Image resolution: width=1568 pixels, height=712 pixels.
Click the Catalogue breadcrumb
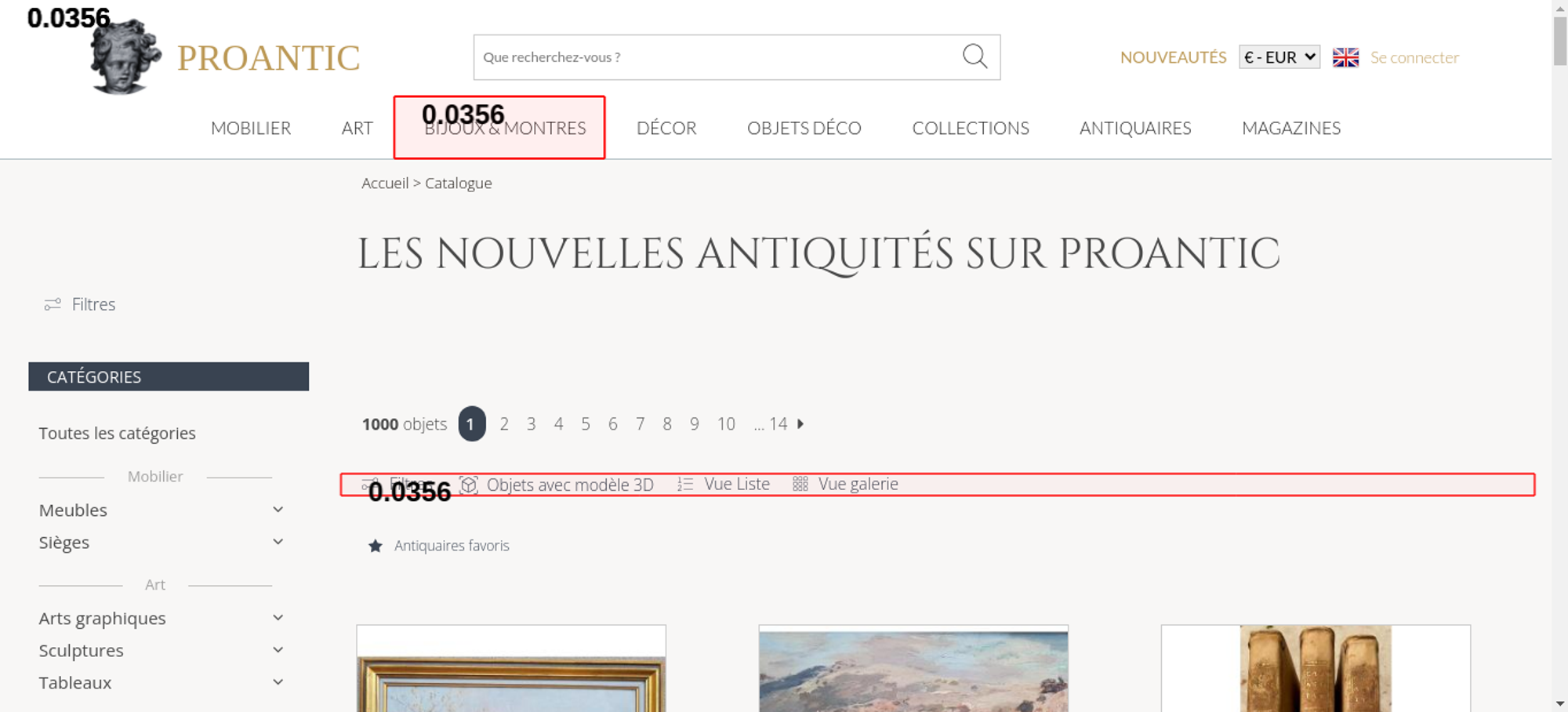click(459, 183)
